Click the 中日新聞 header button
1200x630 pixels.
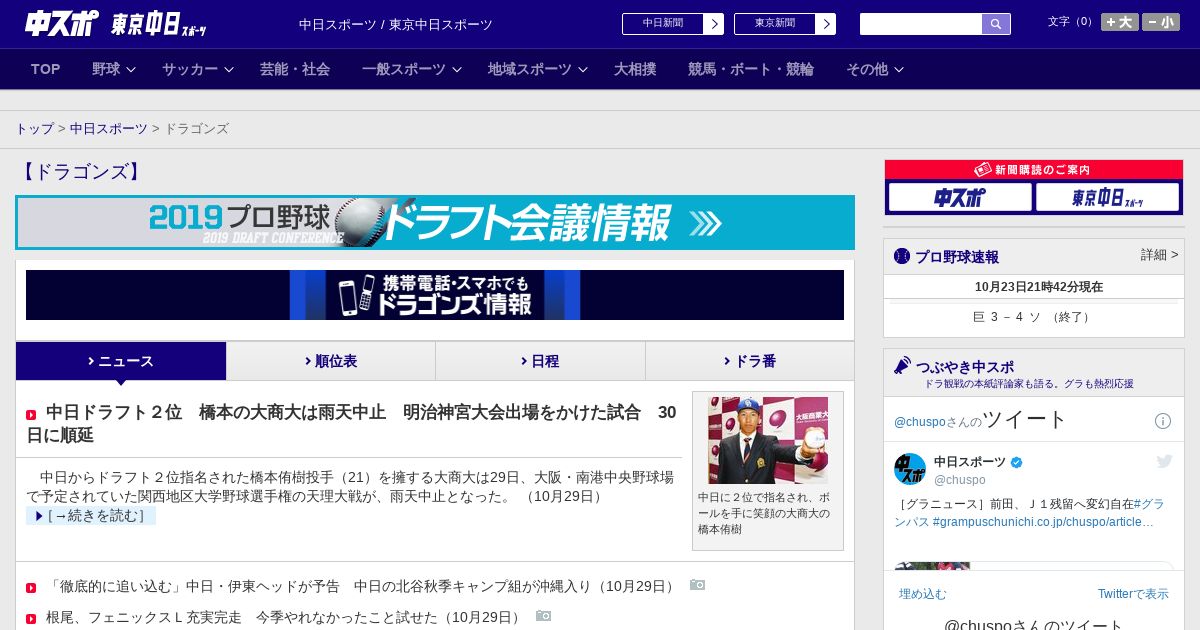click(663, 24)
